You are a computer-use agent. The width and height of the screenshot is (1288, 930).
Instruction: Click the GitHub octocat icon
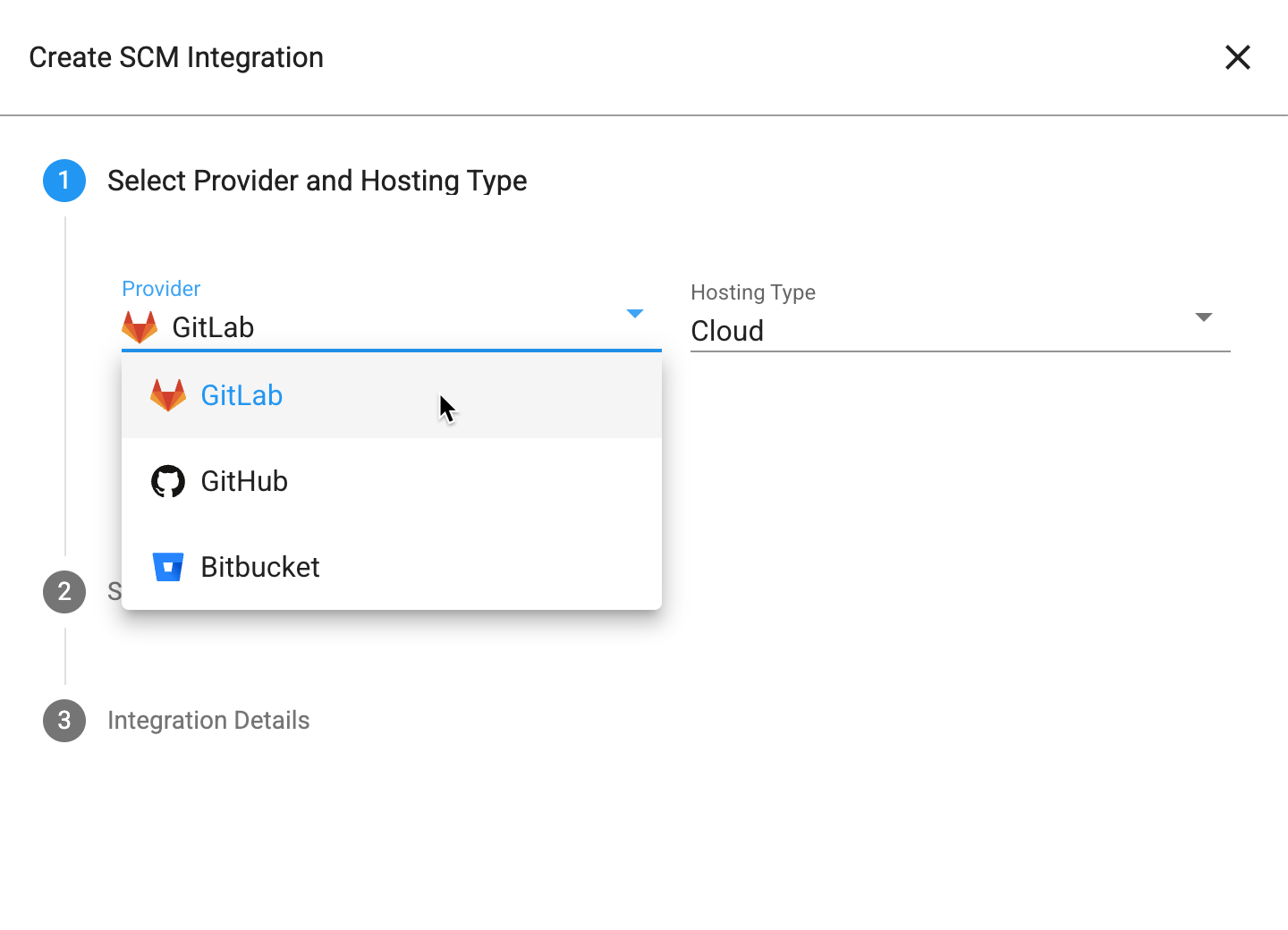168,481
